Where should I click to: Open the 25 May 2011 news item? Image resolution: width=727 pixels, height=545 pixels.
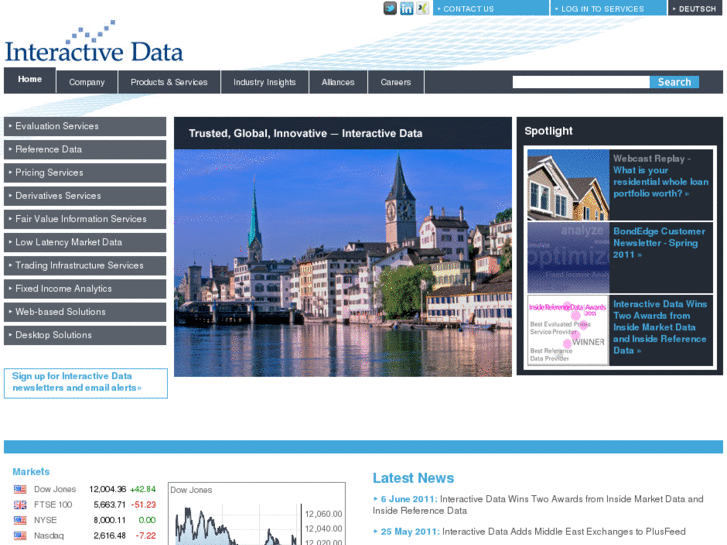(529, 532)
